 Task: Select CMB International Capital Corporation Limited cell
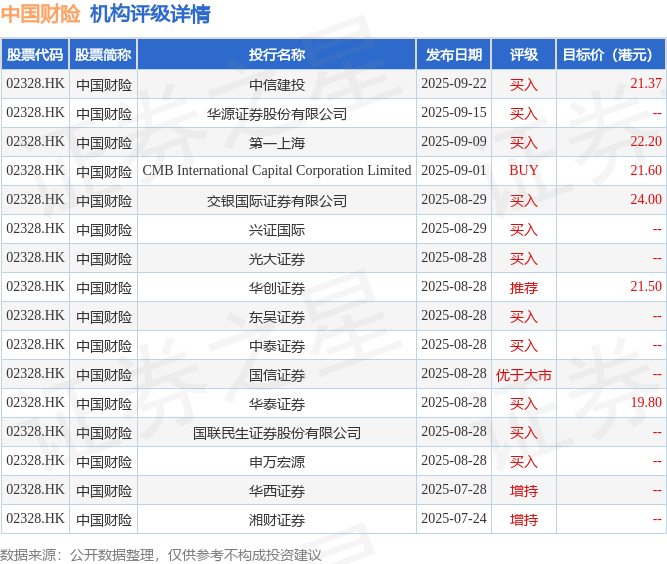coord(277,171)
